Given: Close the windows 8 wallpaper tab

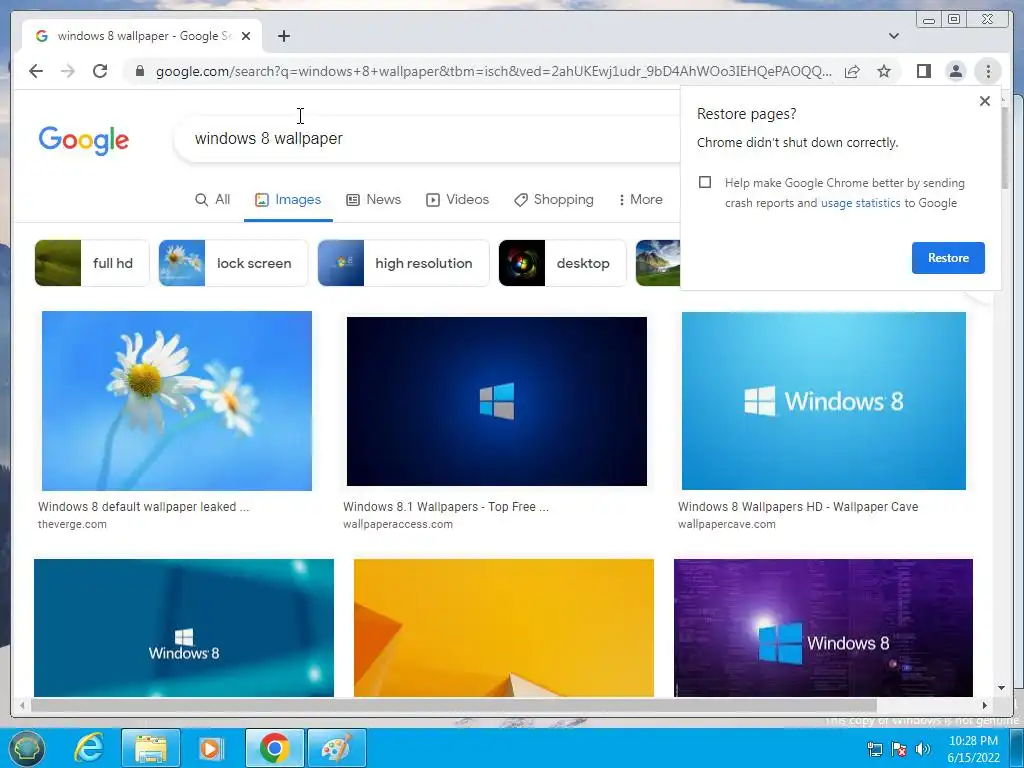Looking at the screenshot, I should 246,36.
